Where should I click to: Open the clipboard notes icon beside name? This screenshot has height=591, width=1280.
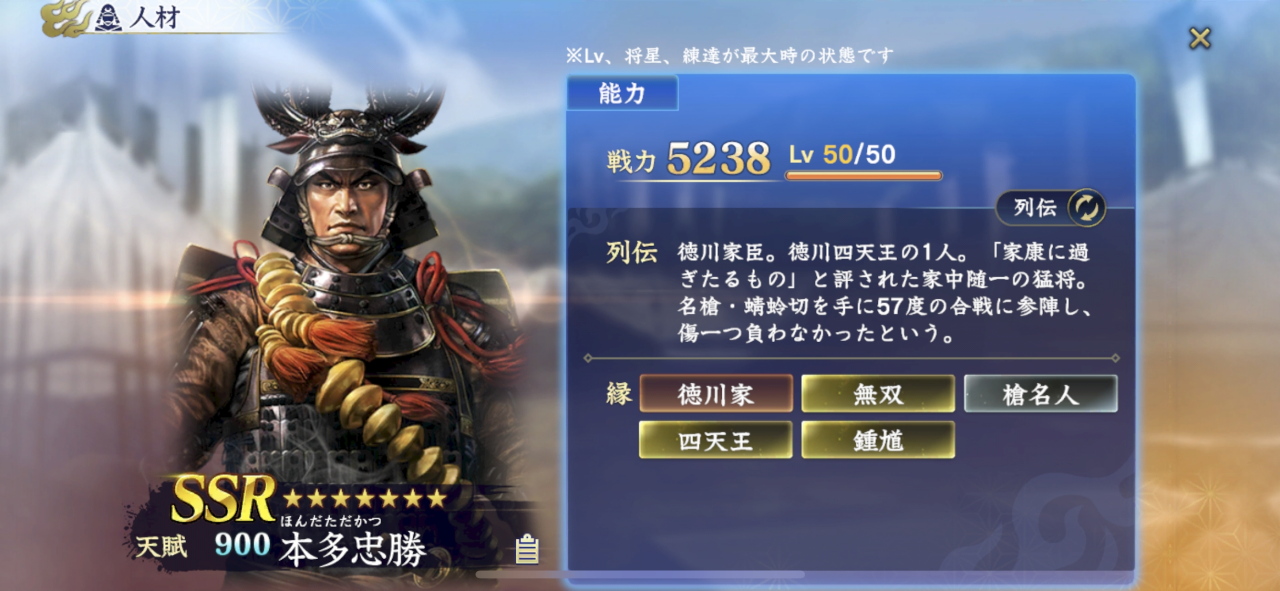point(527,549)
